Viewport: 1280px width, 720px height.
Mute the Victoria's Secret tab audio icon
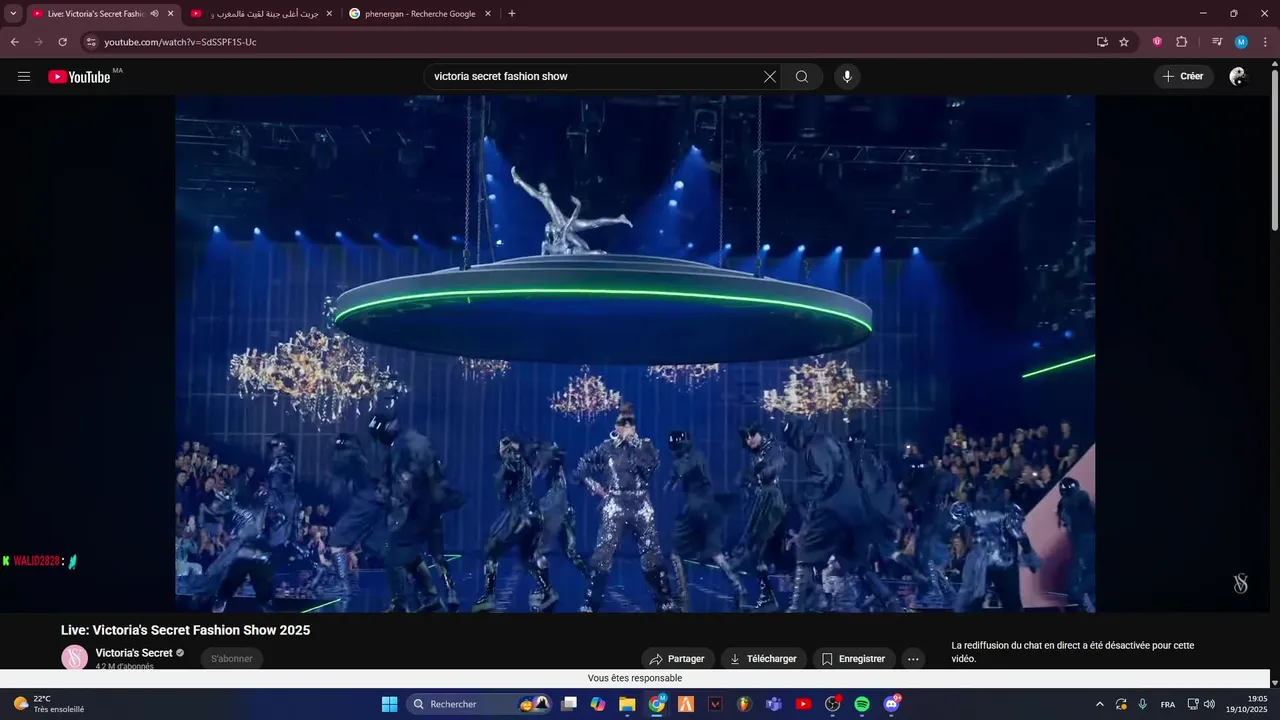tap(154, 14)
